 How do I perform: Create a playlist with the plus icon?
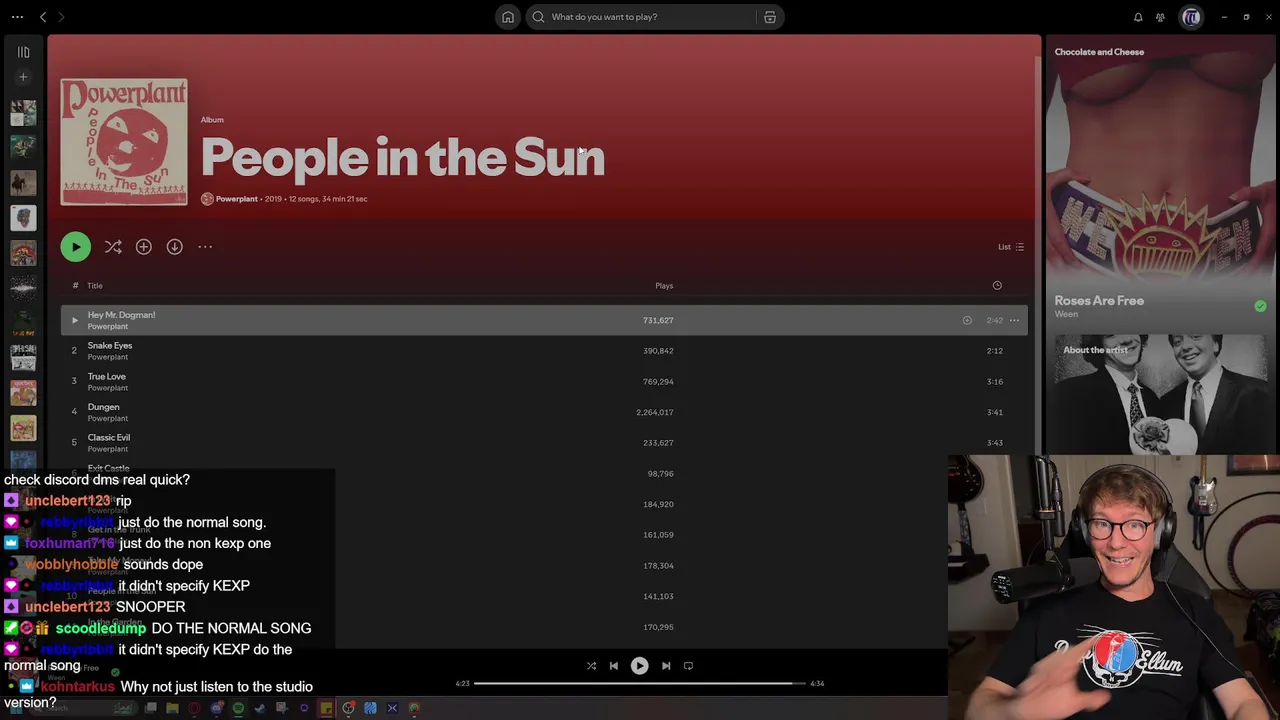(x=23, y=77)
